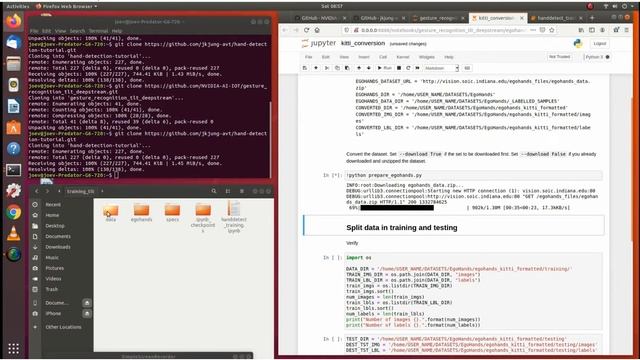Select Music in Files sidebar
640x360 pixels.
(x=52, y=258)
